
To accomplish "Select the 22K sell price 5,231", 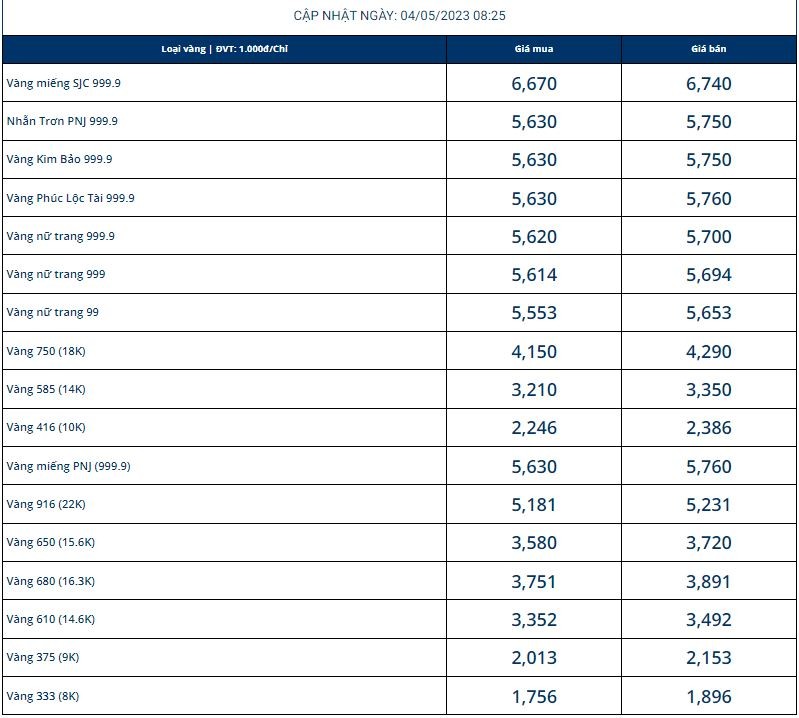I will 709,505.
